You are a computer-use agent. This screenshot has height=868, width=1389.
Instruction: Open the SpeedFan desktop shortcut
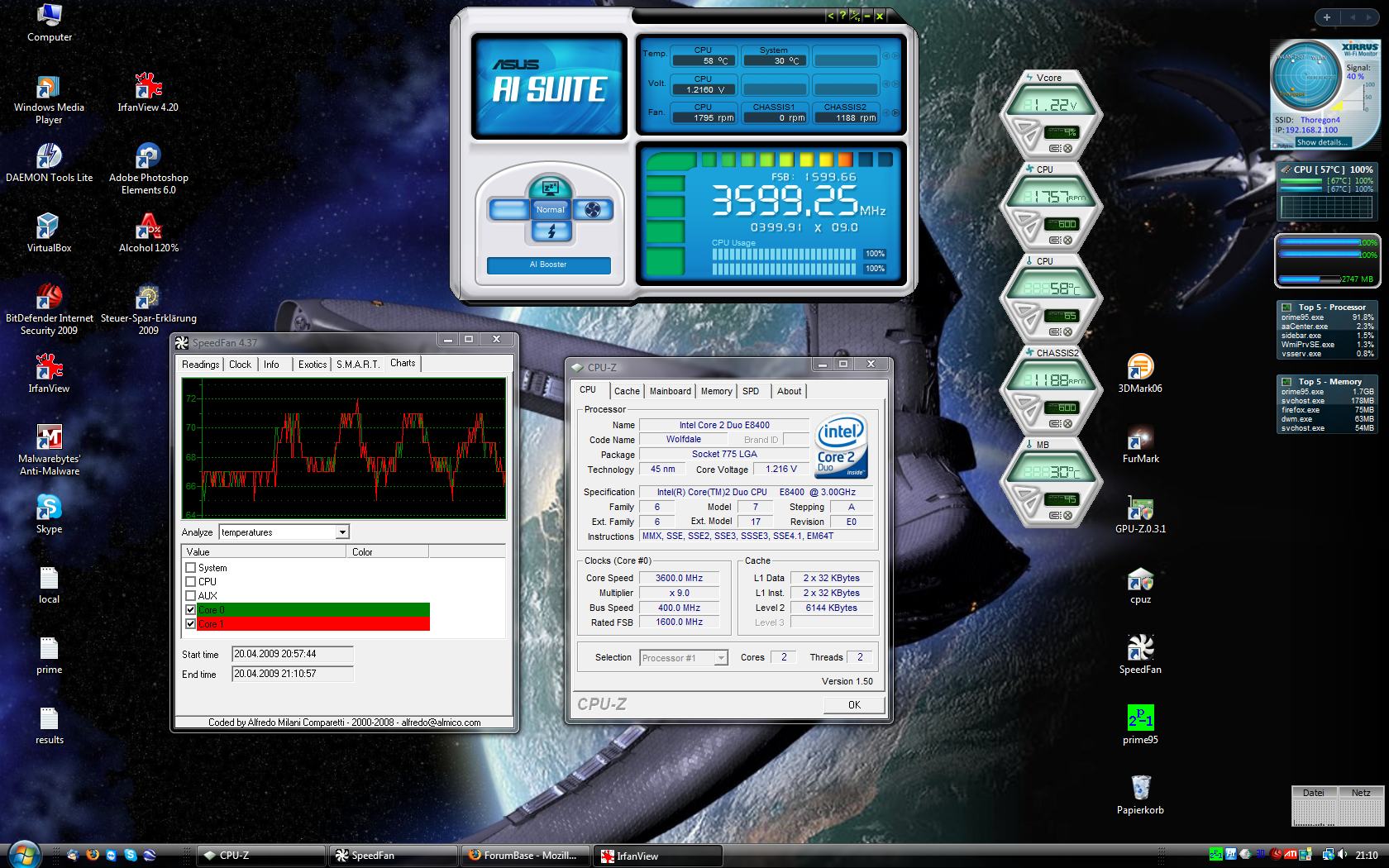click(x=1140, y=654)
